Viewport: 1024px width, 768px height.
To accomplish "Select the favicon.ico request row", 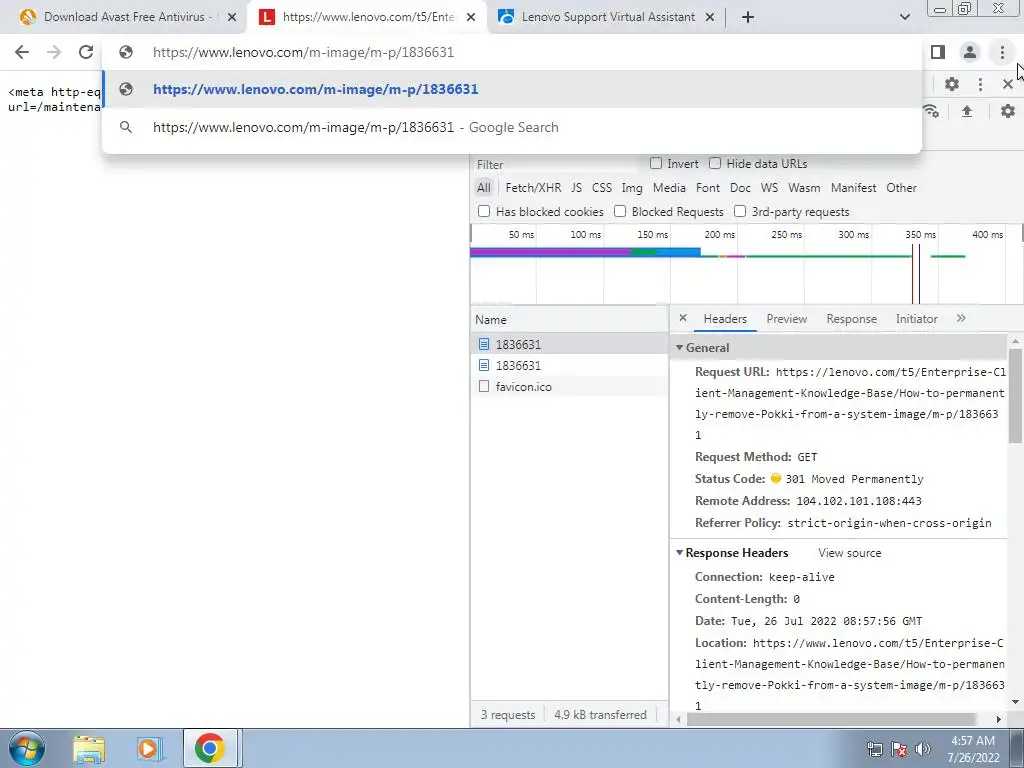I will point(569,387).
